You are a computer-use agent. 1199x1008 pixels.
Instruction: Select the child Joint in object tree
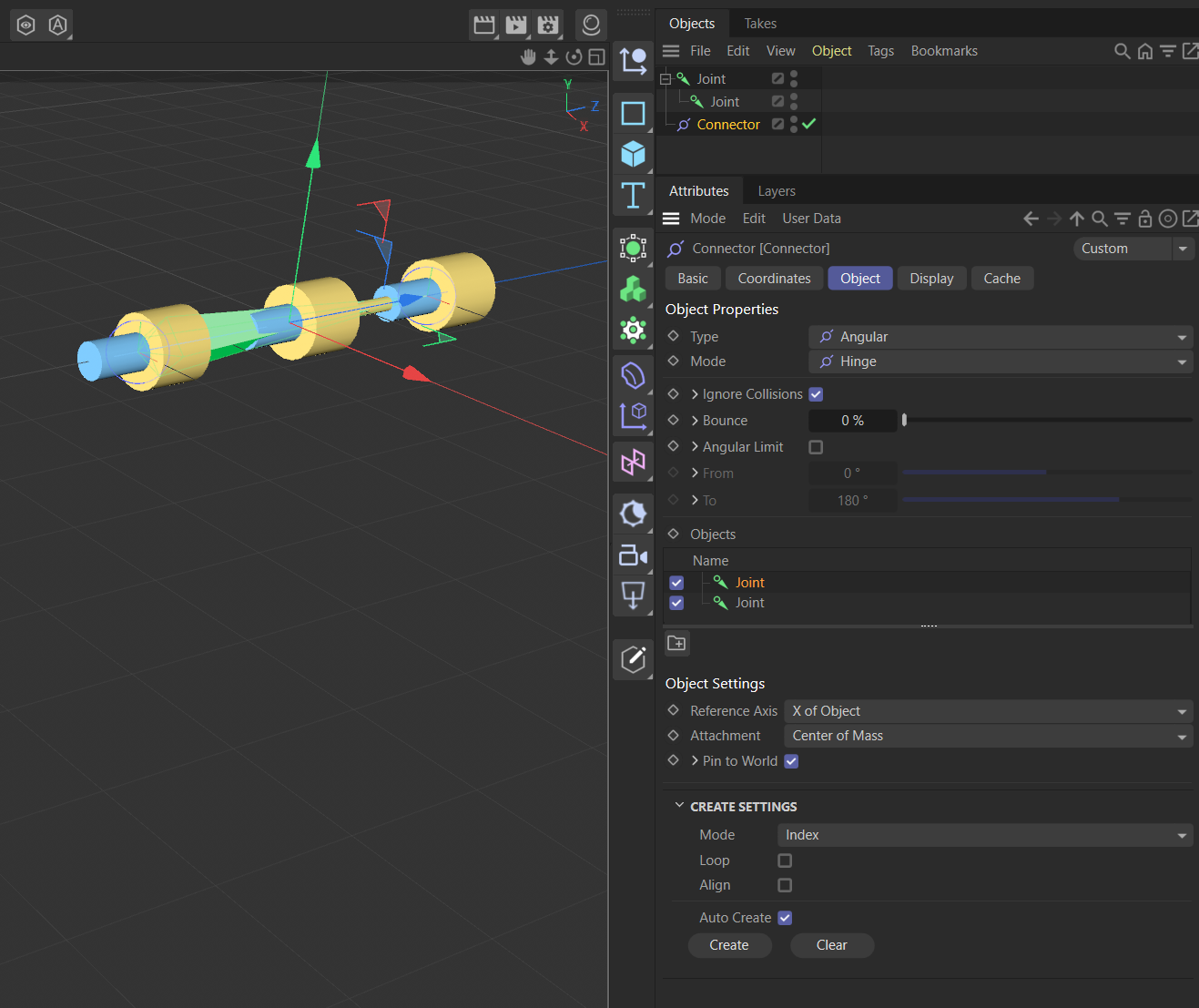pyautogui.click(x=725, y=102)
